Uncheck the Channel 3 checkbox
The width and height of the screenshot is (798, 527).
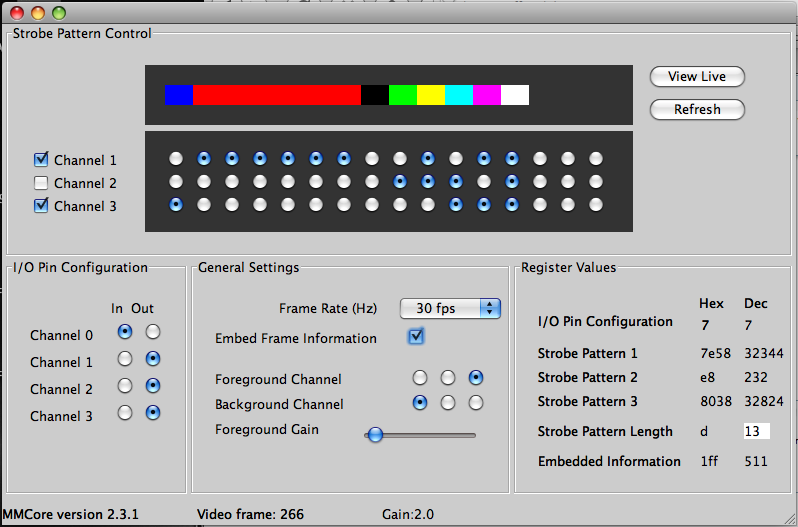(x=41, y=206)
